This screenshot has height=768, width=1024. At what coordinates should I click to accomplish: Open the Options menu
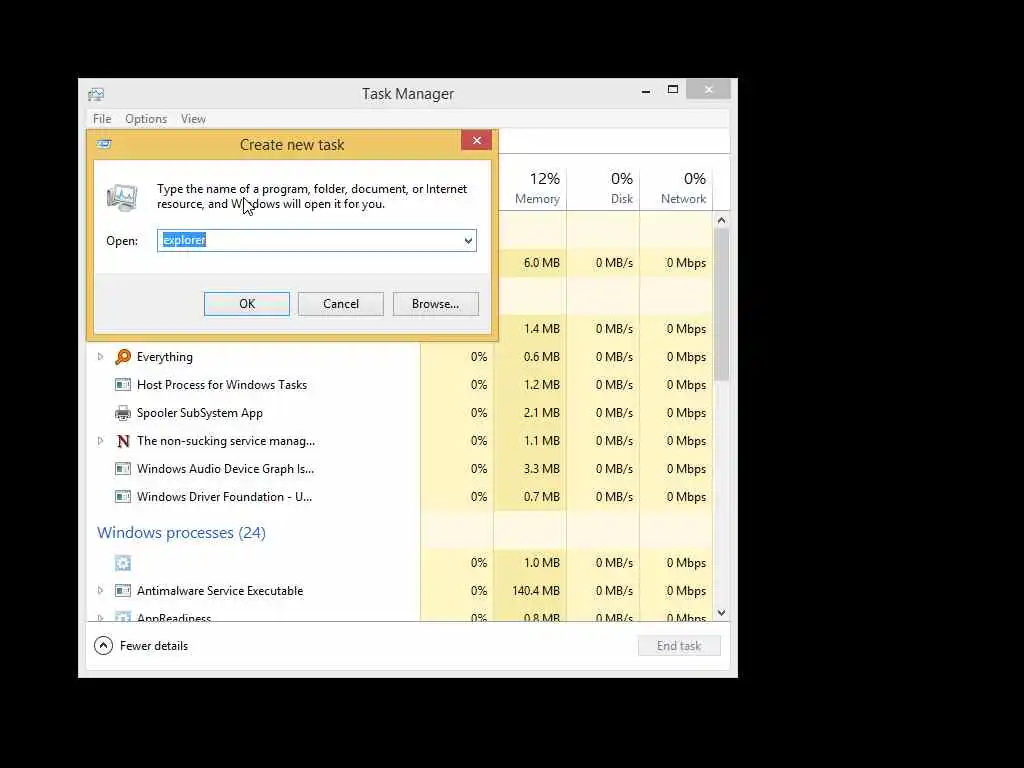[146, 119]
